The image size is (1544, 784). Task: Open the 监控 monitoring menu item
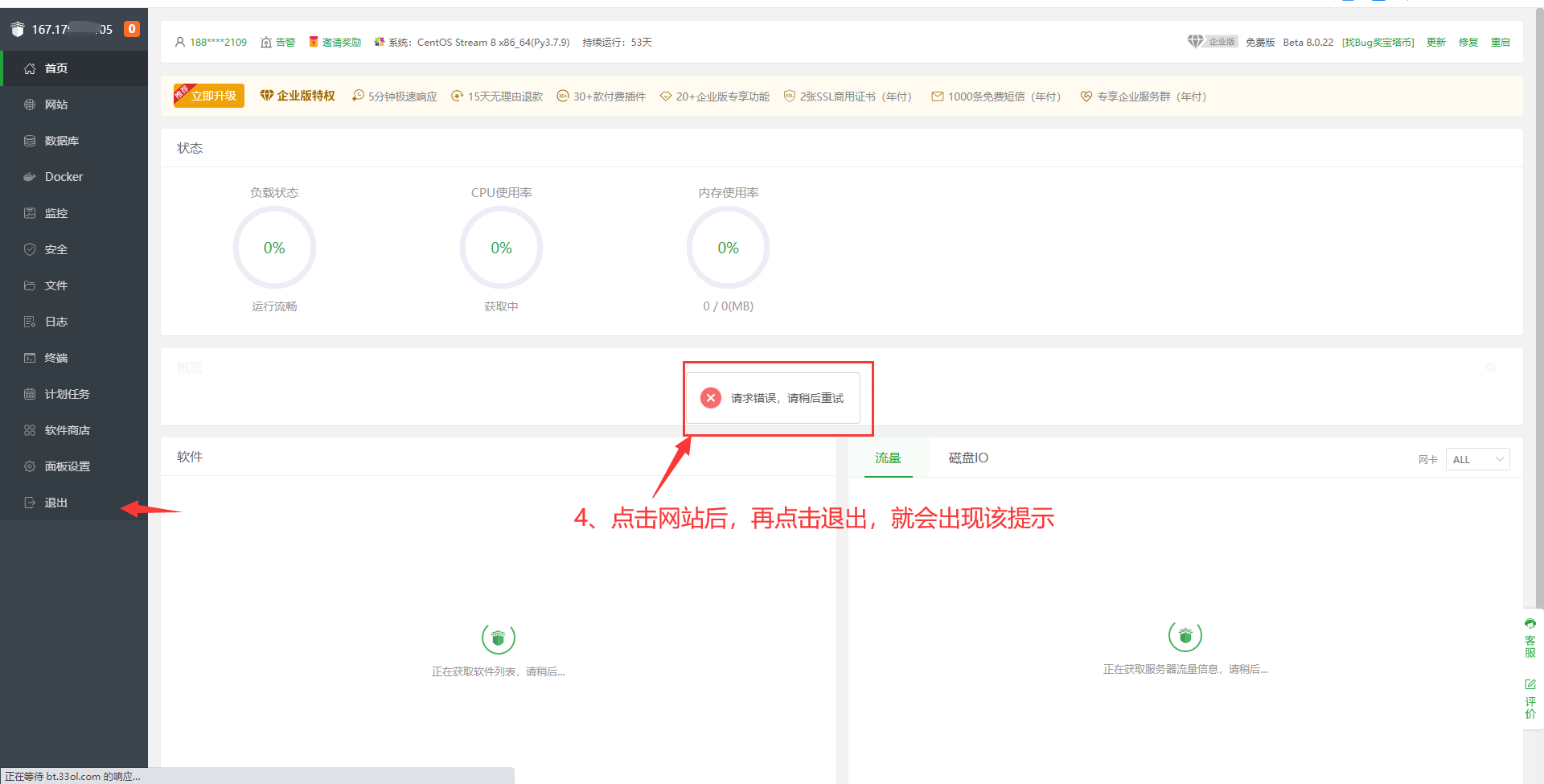pyautogui.click(x=74, y=213)
